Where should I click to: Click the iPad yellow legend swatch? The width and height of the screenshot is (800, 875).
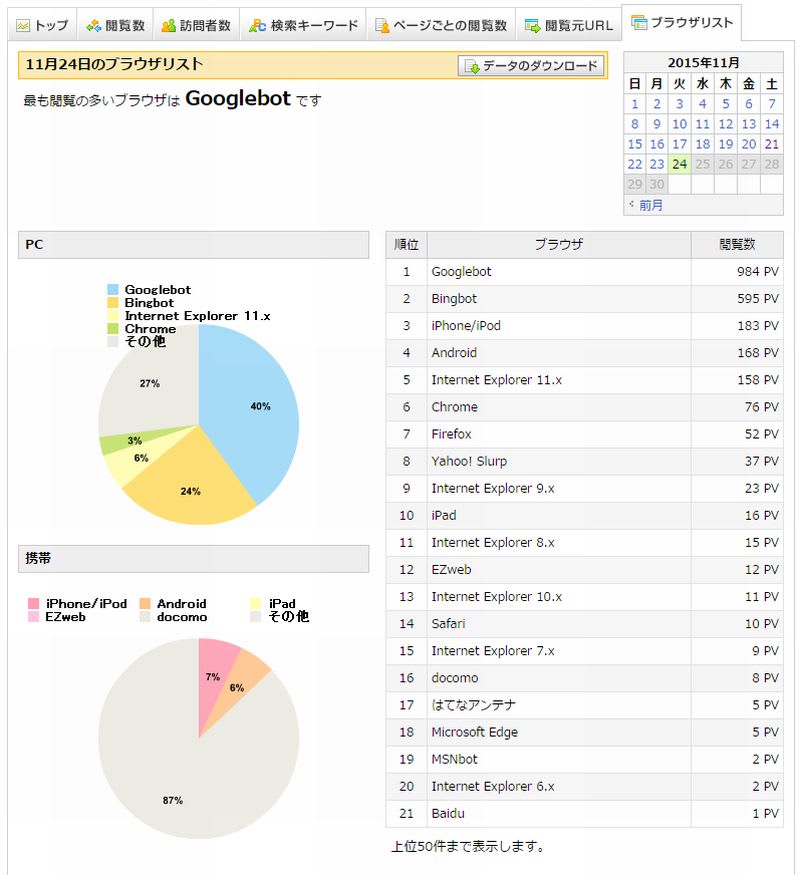(x=256, y=603)
